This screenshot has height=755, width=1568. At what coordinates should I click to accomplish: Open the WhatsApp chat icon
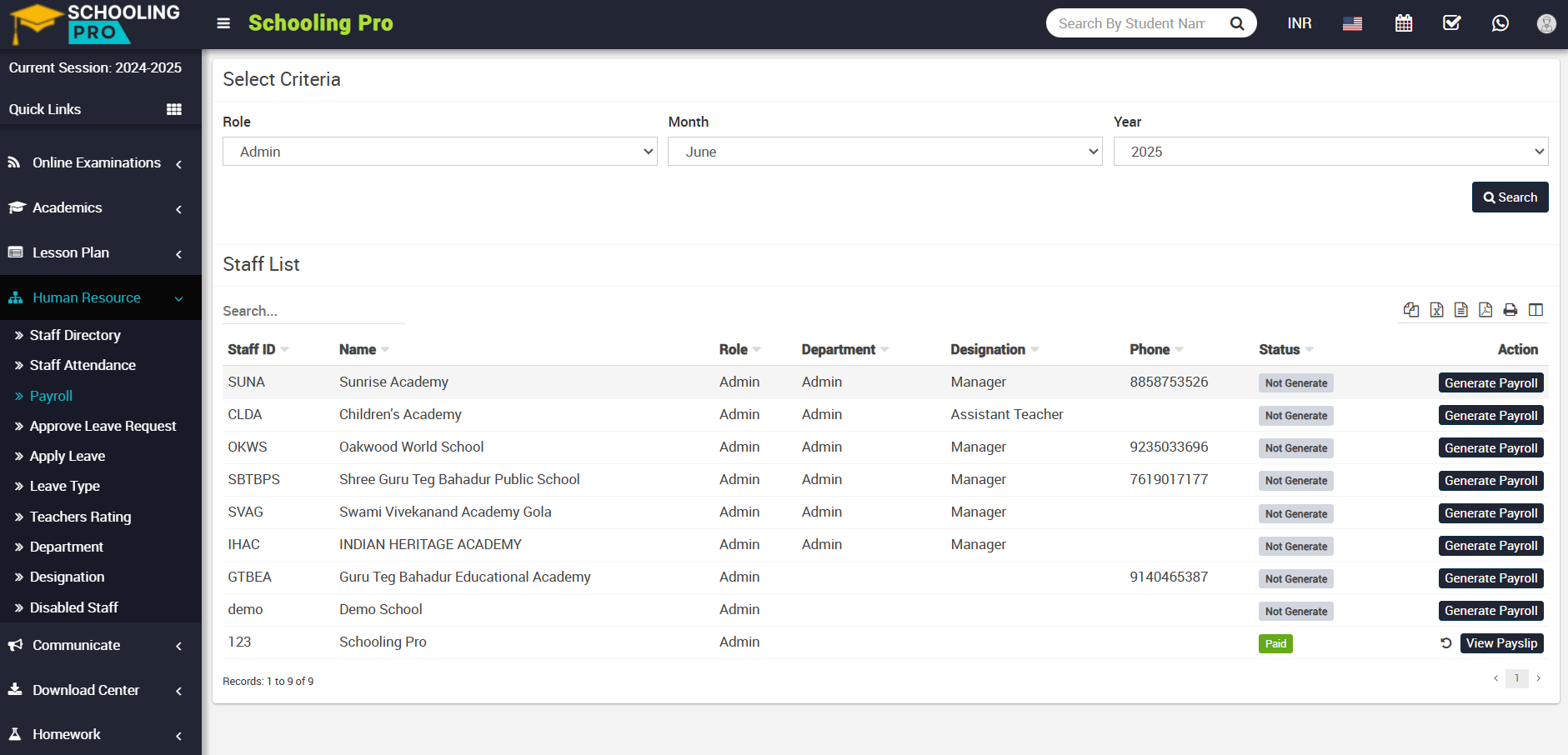[x=1500, y=23]
